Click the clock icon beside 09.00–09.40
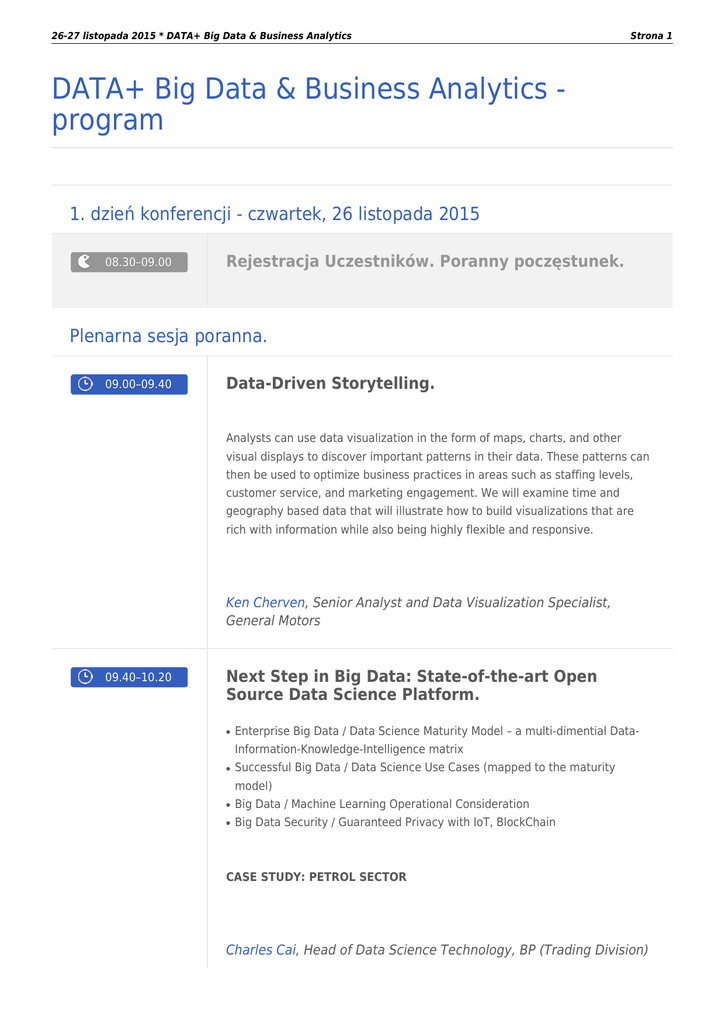The image size is (725, 1024). tap(86, 384)
